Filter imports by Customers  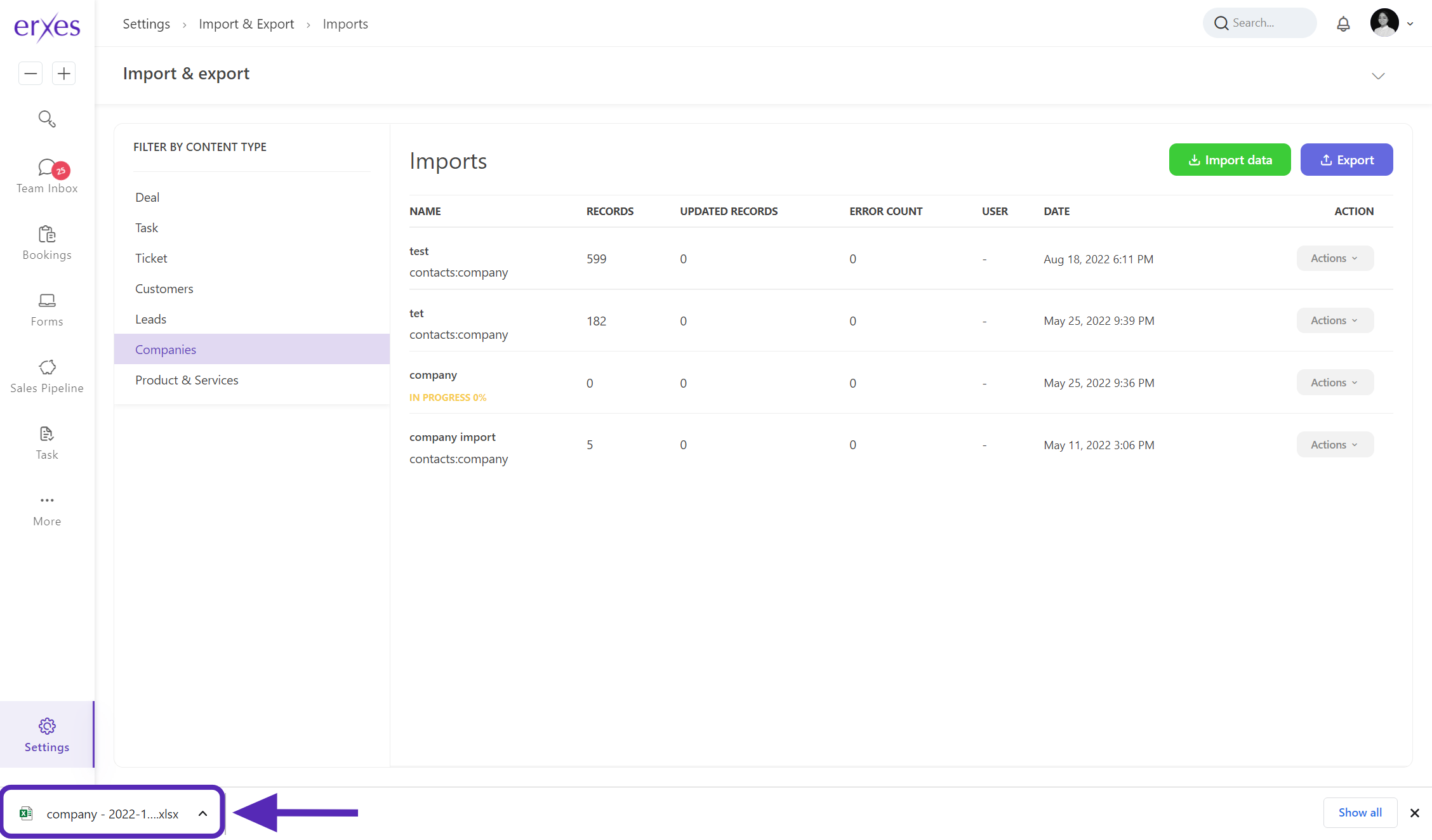164,289
